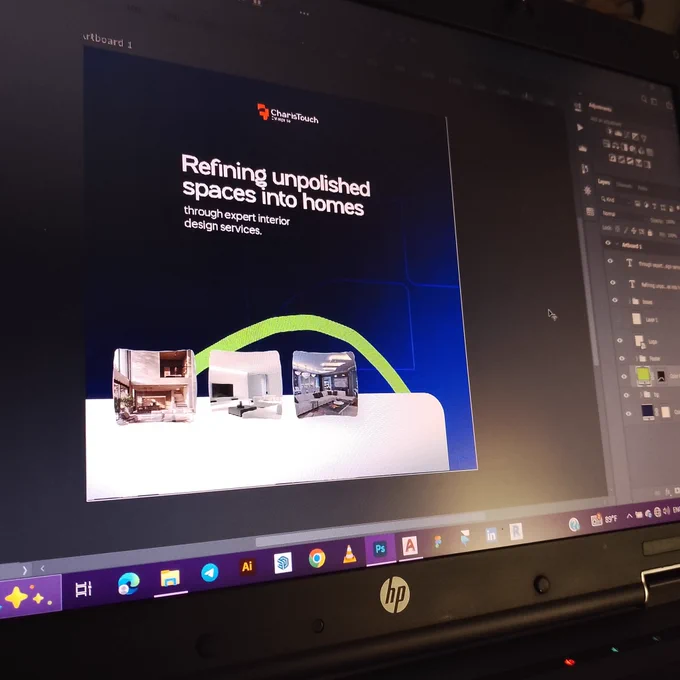This screenshot has width=680, height=680.
Task: Open the workspace switcher icon
Action: [x=654, y=101]
